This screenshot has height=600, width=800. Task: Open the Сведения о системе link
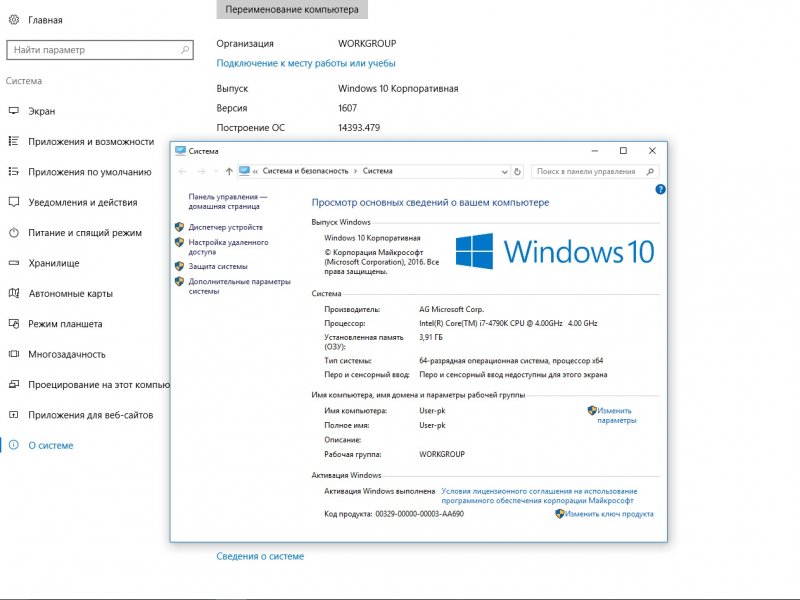pyautogui.click(x=260, y=556)
